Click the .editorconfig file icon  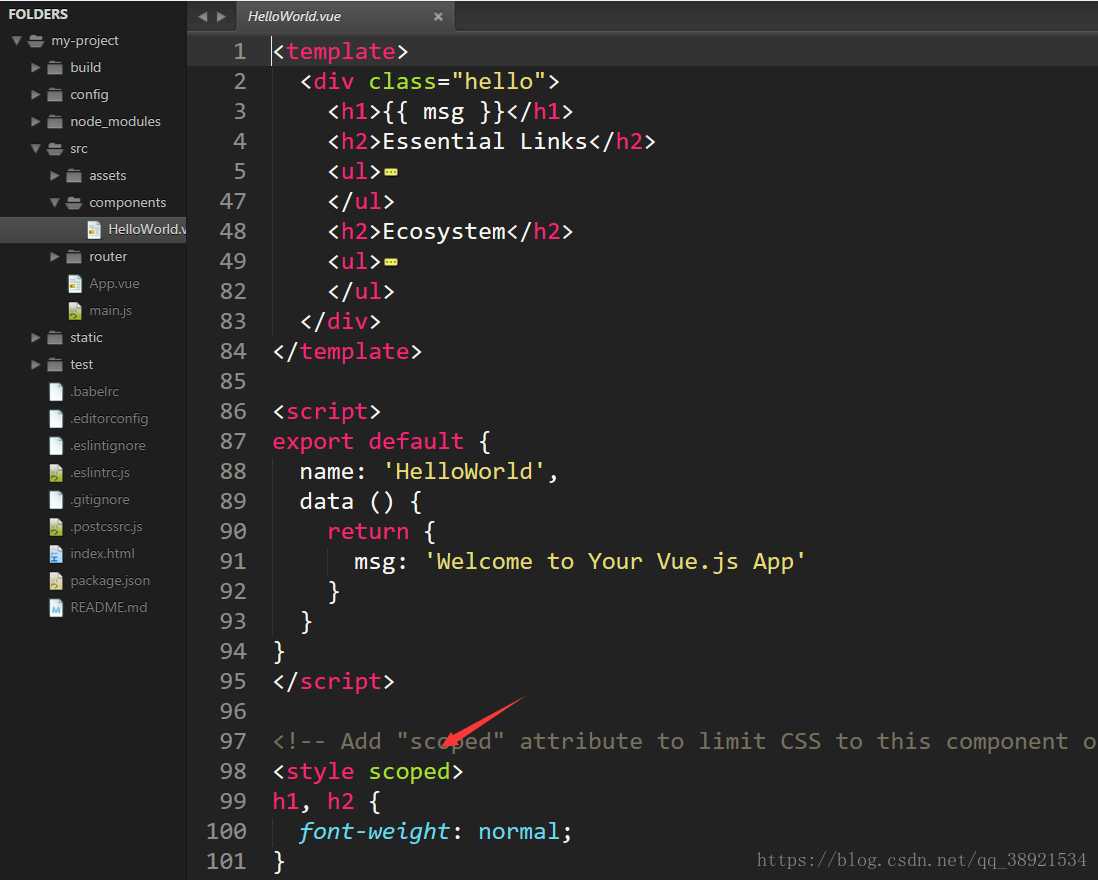point(56,419)
